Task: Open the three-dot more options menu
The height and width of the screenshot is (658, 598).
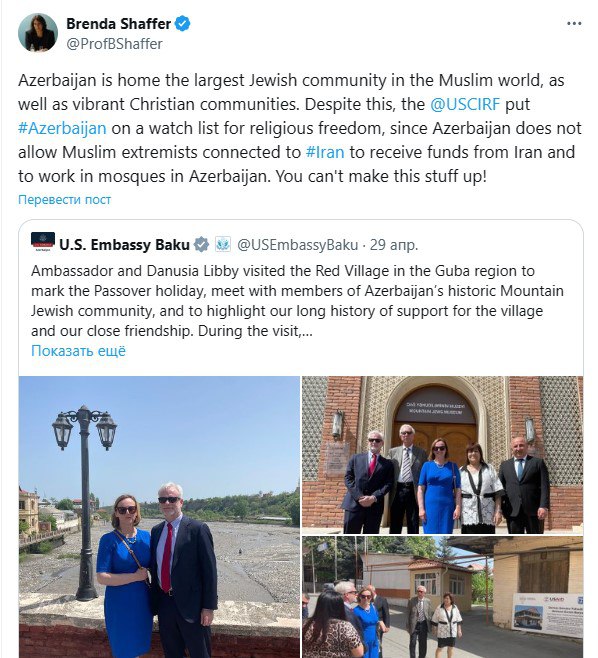Action: pyautogui.click(x=574, y=24)
